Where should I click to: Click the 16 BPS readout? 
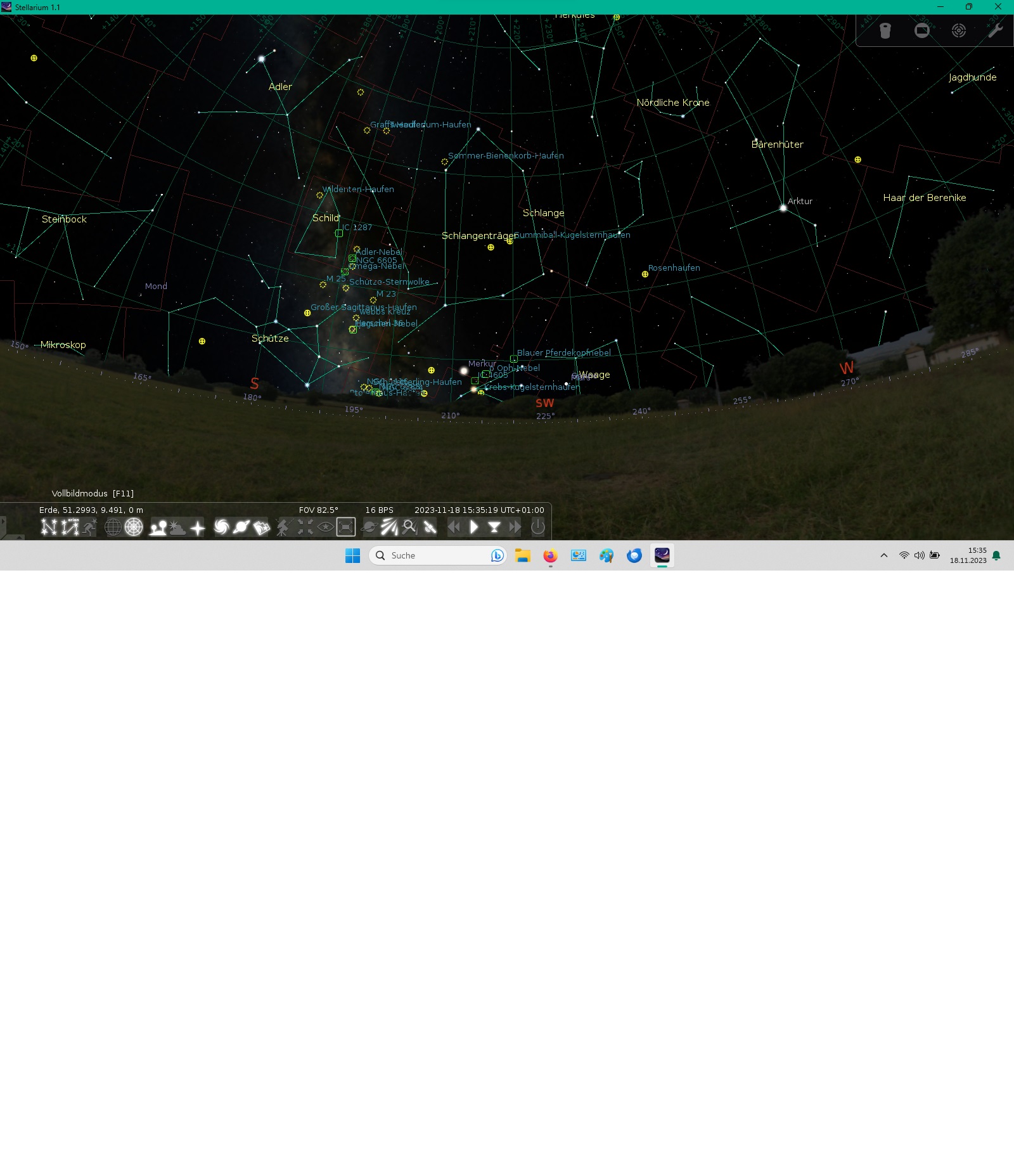coord(379,510)
